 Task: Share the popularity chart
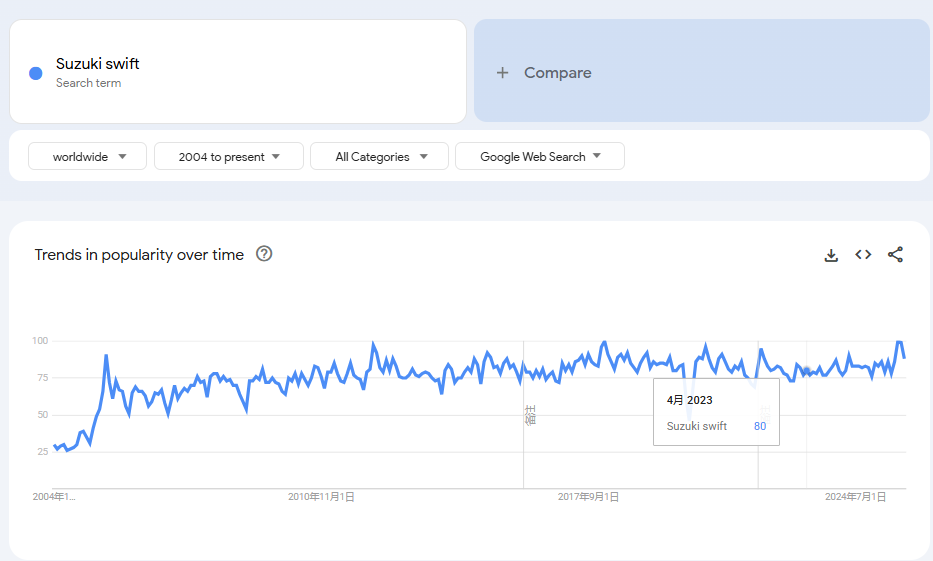coord(896,255)
